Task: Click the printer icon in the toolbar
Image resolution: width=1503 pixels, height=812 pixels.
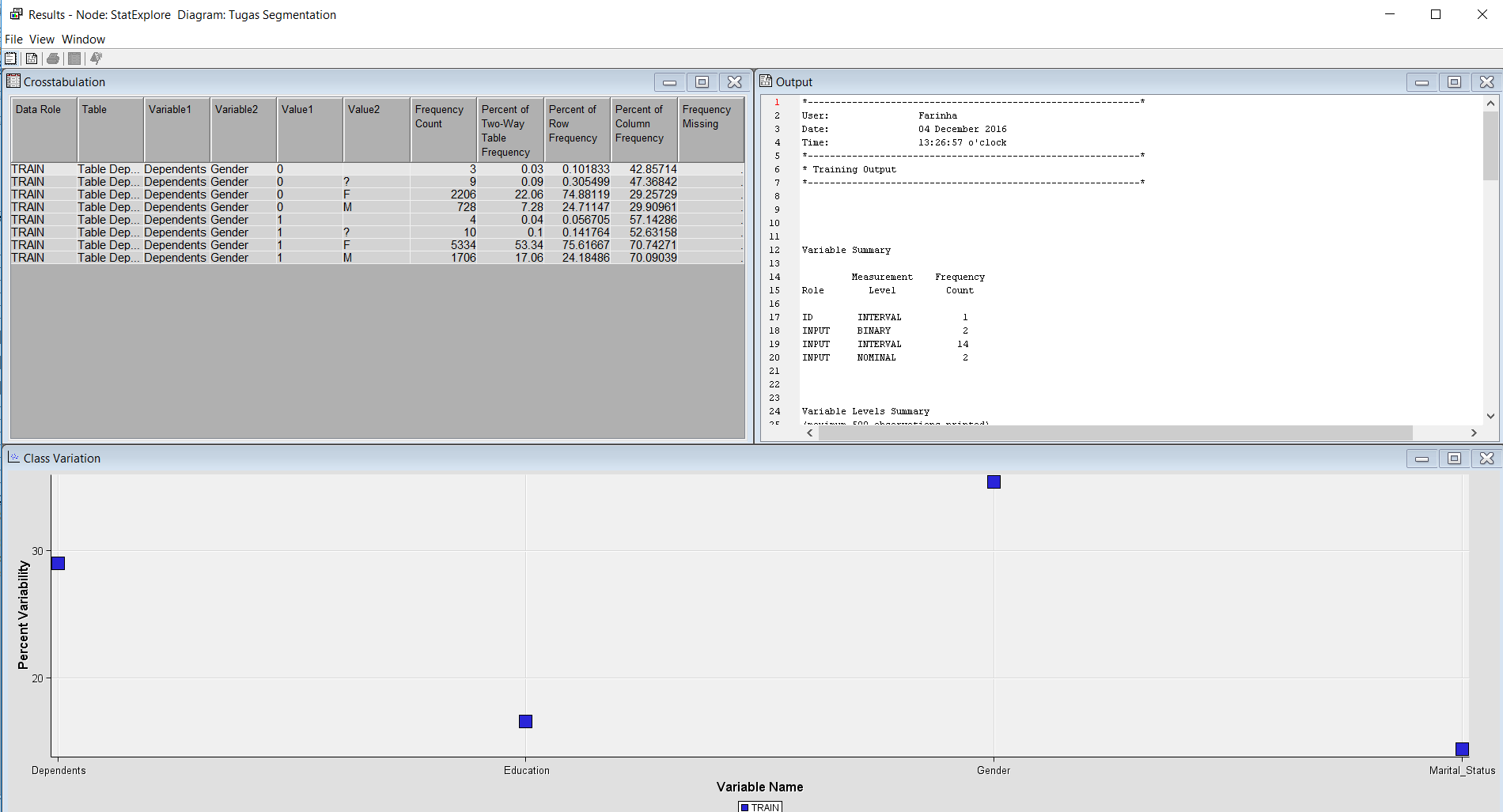Action: pyautogui.click(x=53, y=59)
